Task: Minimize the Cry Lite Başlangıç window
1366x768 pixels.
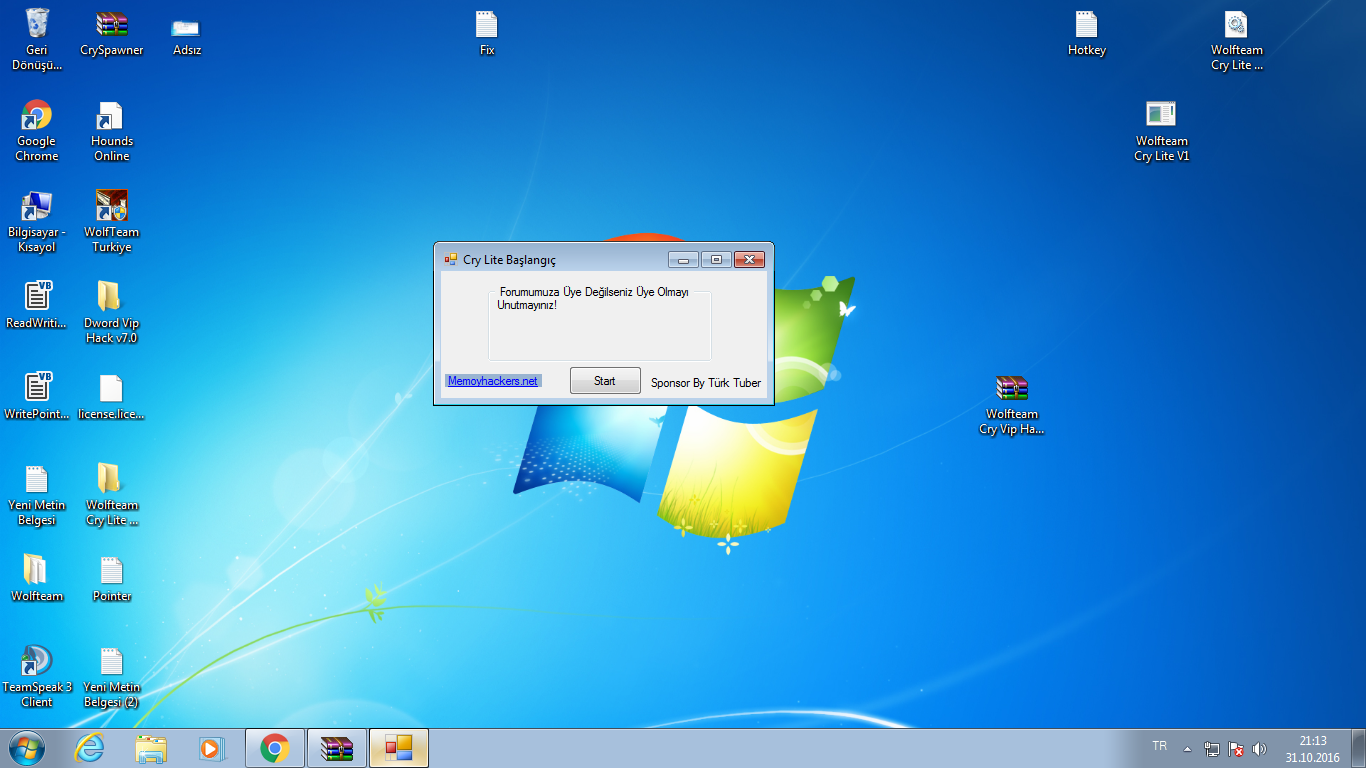Action: point(683,260)
